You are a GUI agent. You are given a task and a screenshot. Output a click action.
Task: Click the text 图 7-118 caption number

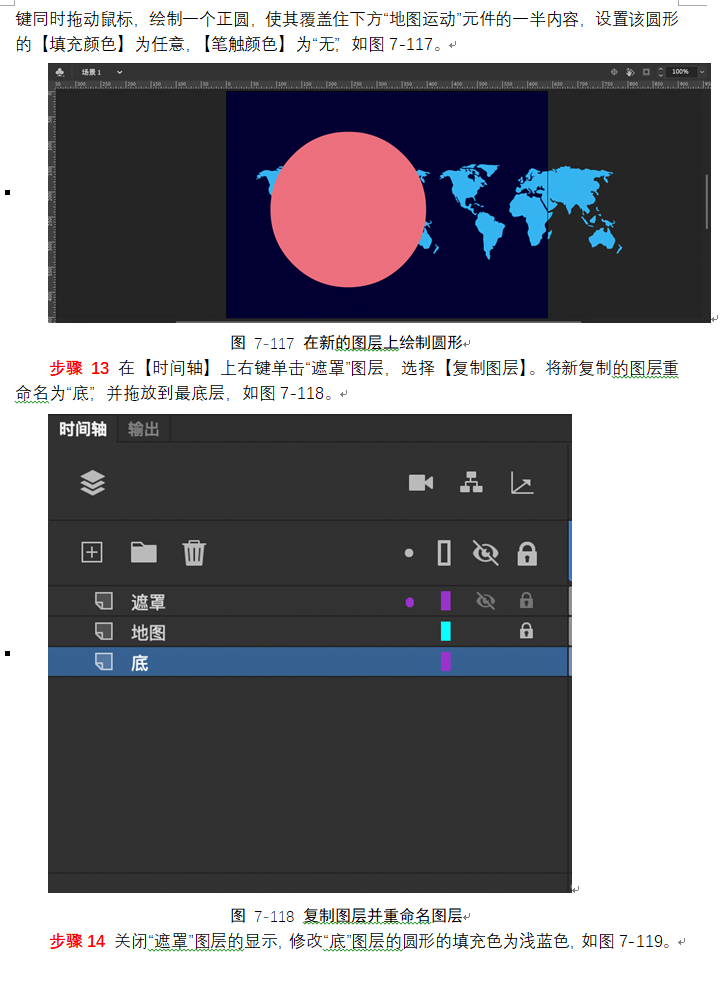click(262, 916)
